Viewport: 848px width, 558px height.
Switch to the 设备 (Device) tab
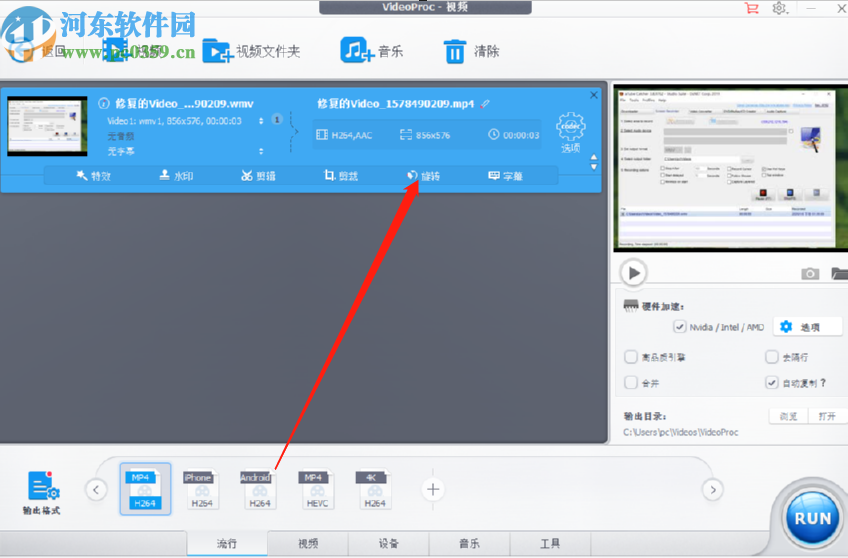[x=388, y=544]
